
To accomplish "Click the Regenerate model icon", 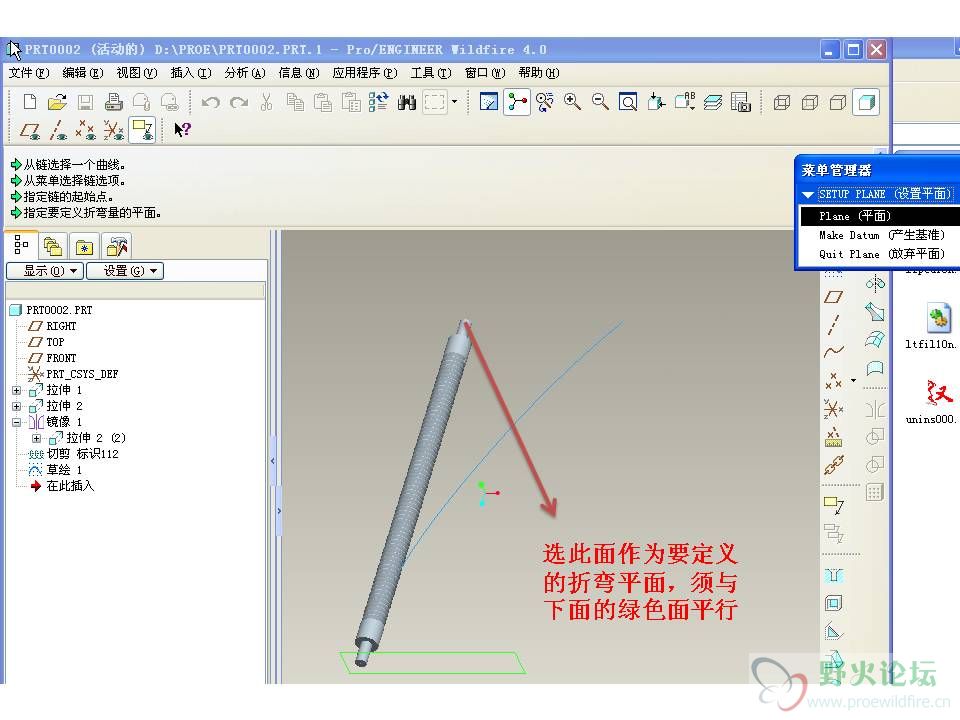I will [x=378, y=102].
